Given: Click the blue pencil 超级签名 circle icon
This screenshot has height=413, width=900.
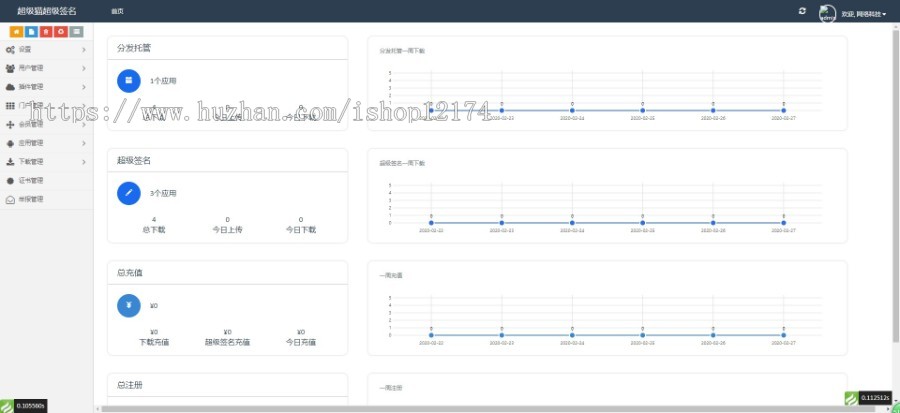Looking at the screenshot, I should pos(129,193).
